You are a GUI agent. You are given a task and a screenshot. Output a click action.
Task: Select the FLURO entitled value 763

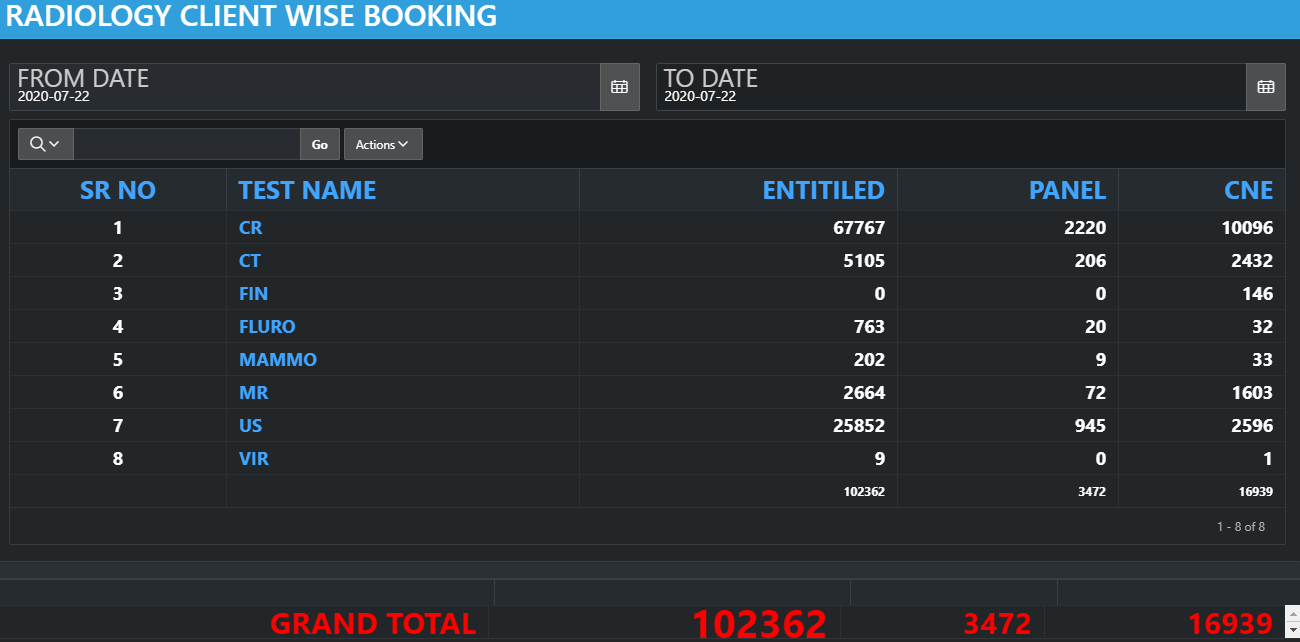(869, 327)
